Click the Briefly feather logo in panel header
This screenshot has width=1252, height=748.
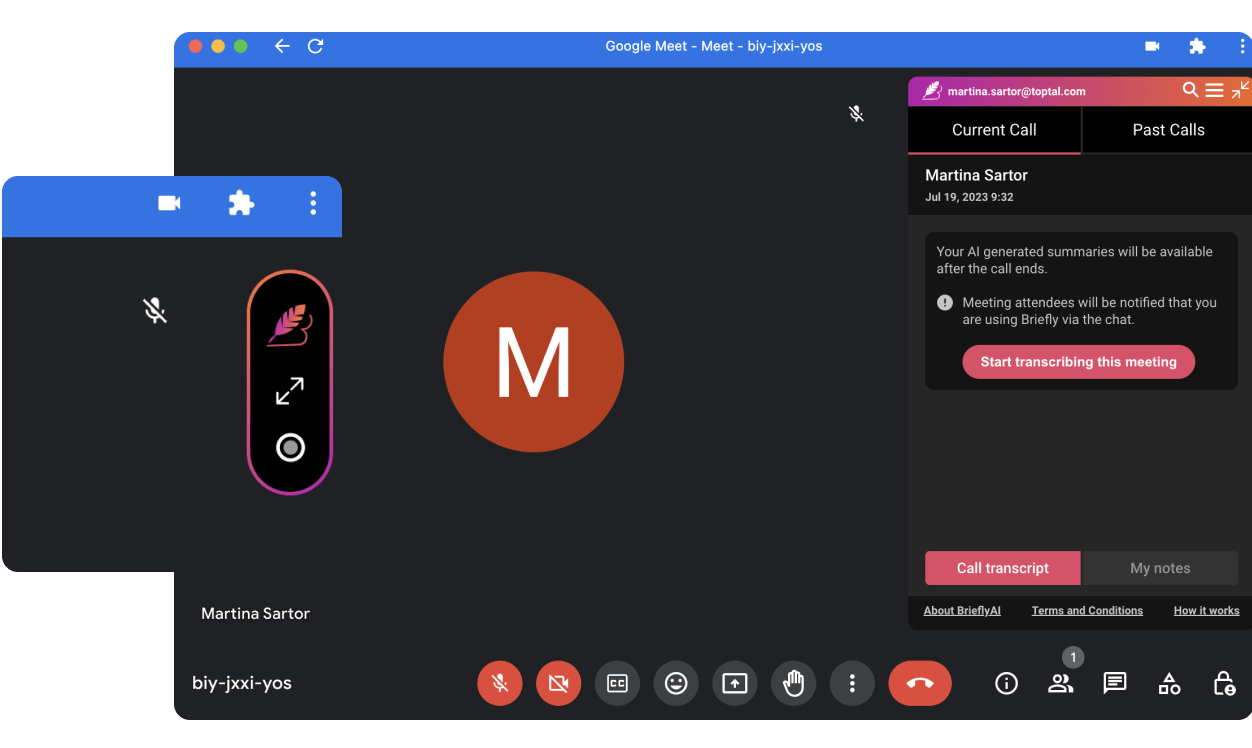[x=932, y=91]
